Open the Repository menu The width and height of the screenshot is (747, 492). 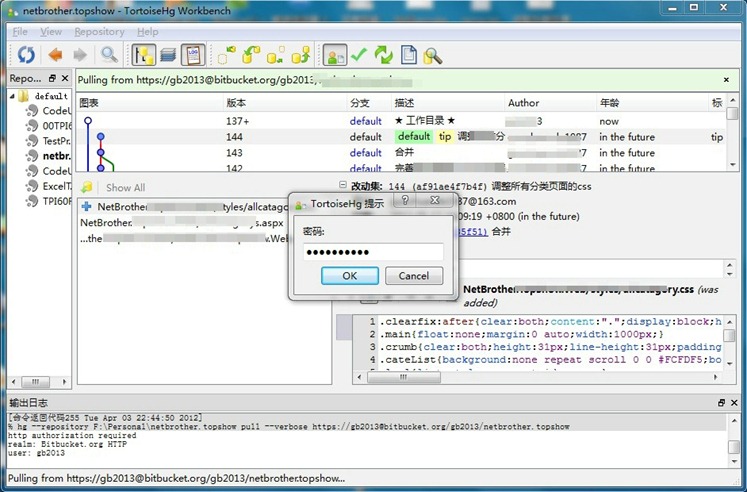(x=99, y=31)
